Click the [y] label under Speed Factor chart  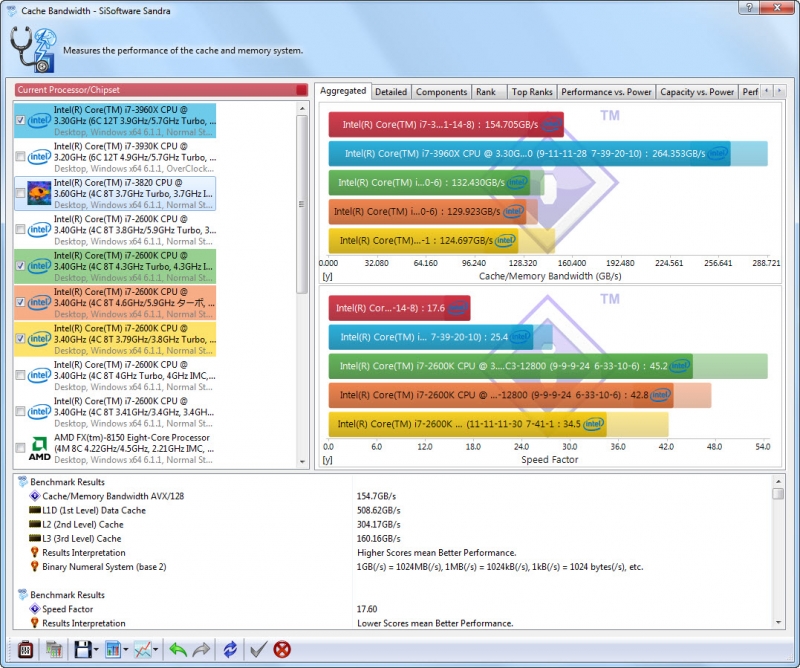328,460
